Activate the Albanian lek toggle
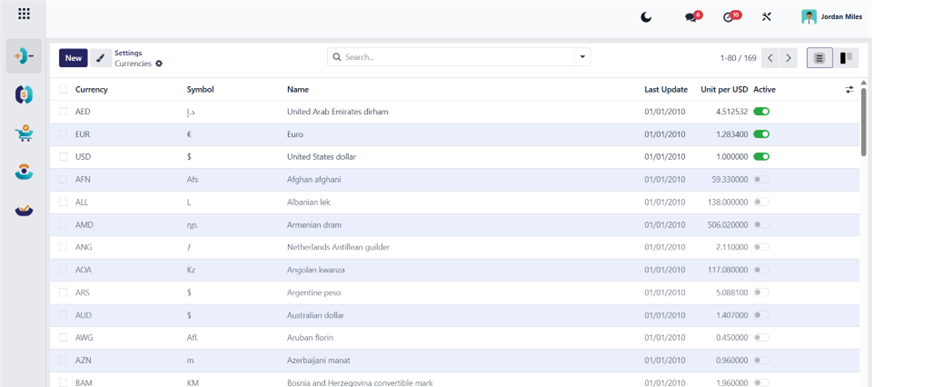The image size is (950, 387). point(762,202)
